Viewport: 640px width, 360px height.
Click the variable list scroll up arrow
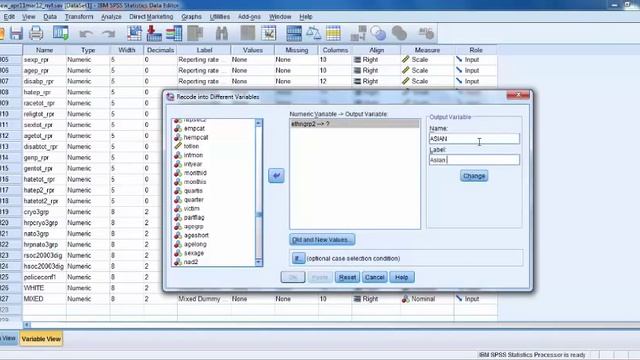pyautogui.click(x=258, y=123)
